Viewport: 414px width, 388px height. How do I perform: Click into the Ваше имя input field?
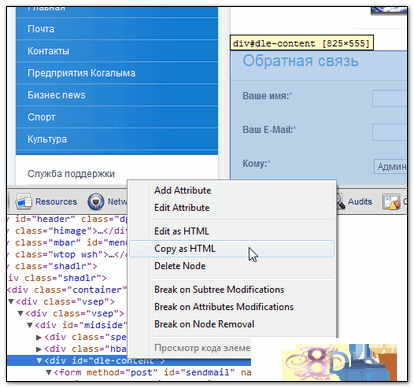(x=389, y=98)
